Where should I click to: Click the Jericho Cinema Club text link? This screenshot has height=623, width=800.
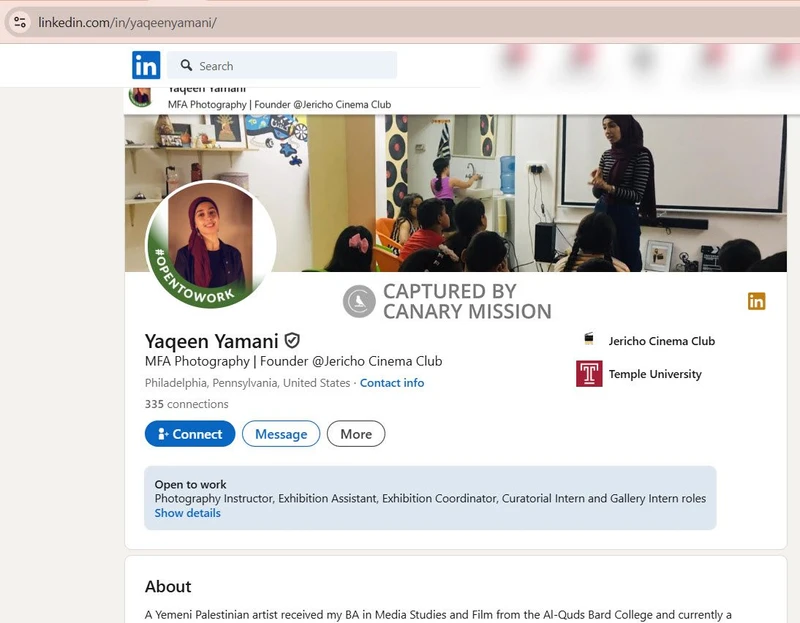(662, 340)
